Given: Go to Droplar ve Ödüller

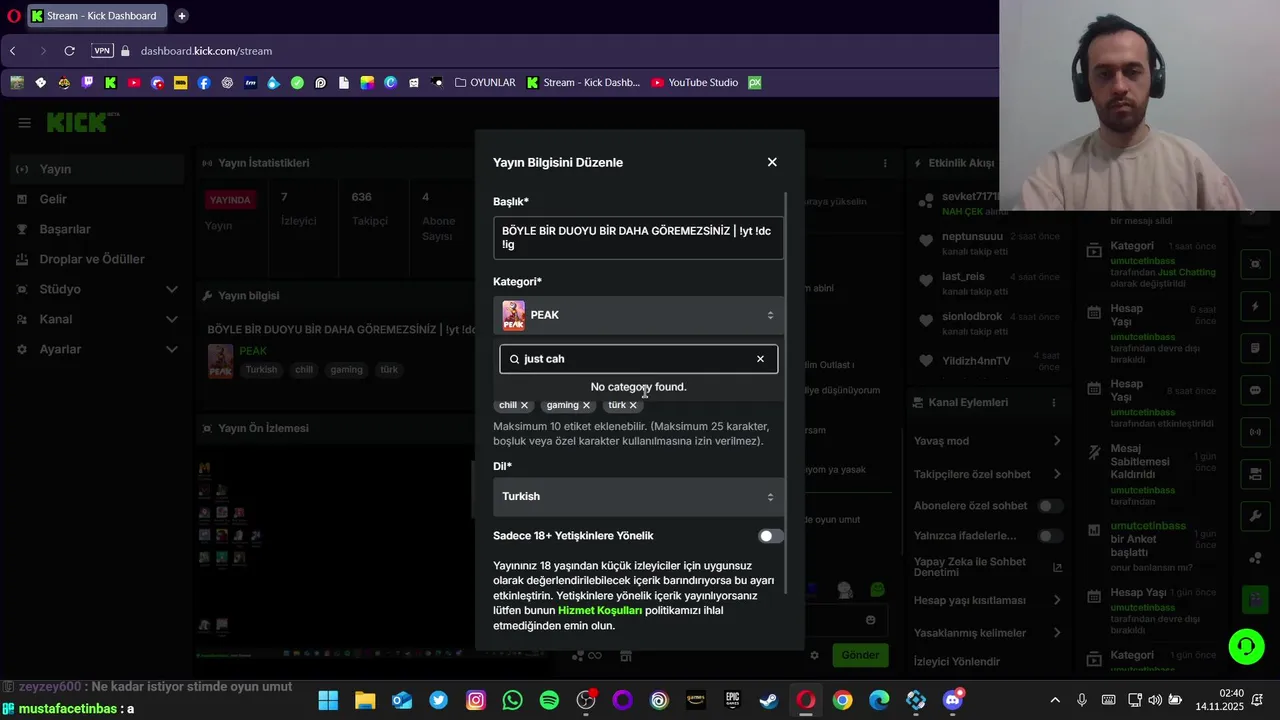Looking at the screenshot, I should pyautogui.click(x=96, y=259).
